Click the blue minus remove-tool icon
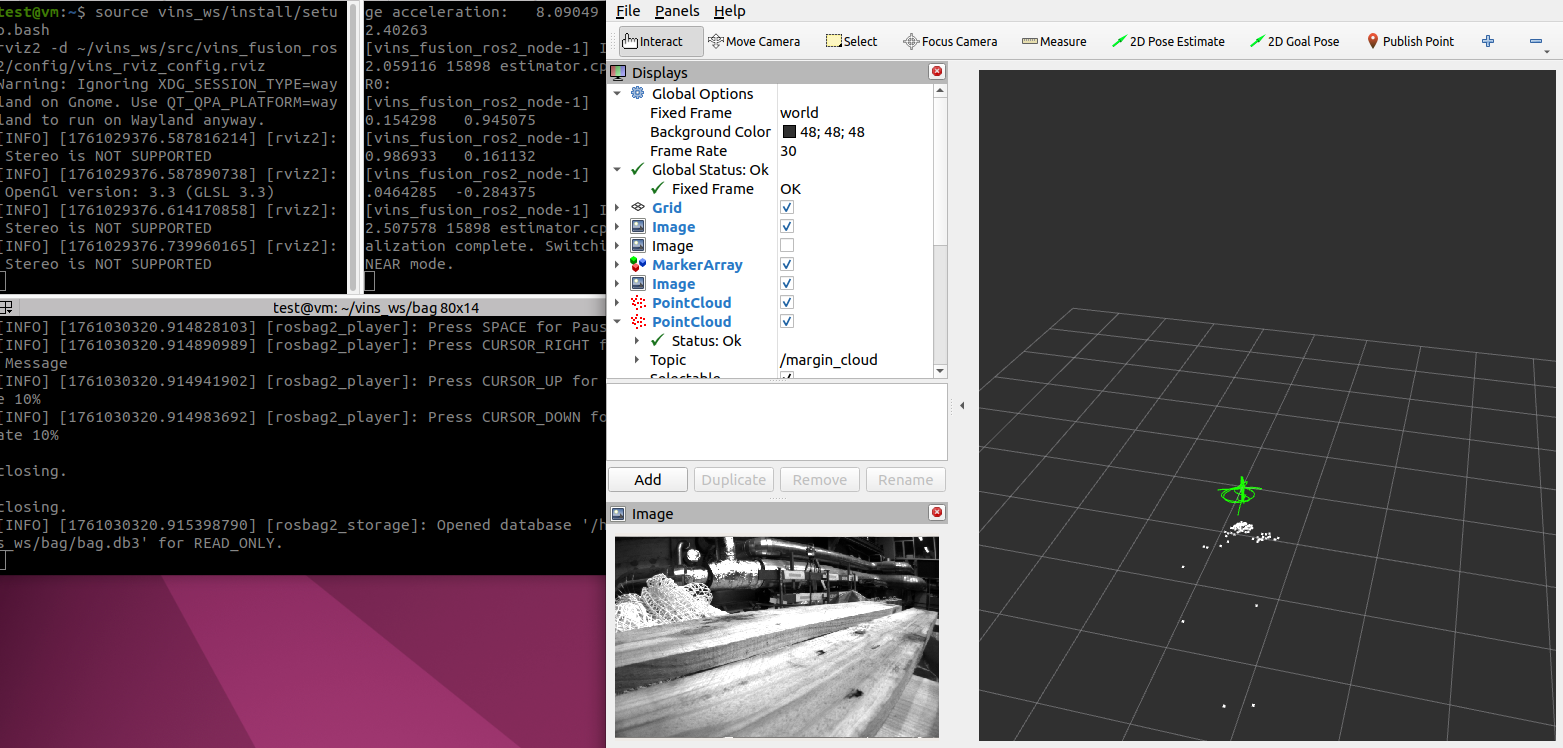1563x748 pixels. [1536, 41]
